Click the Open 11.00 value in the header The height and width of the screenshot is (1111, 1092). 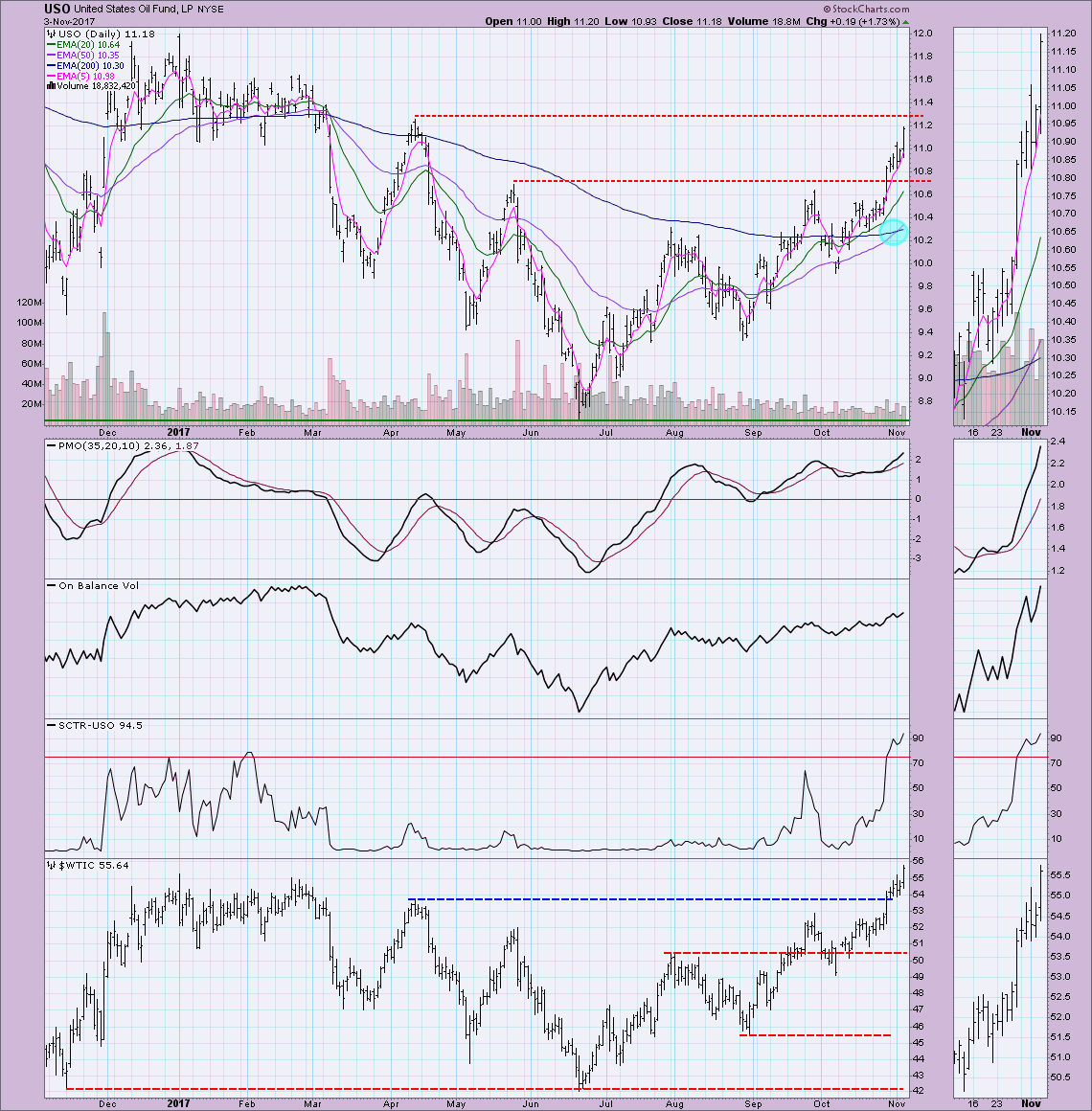pyautogui.click(x=513, y=21)
